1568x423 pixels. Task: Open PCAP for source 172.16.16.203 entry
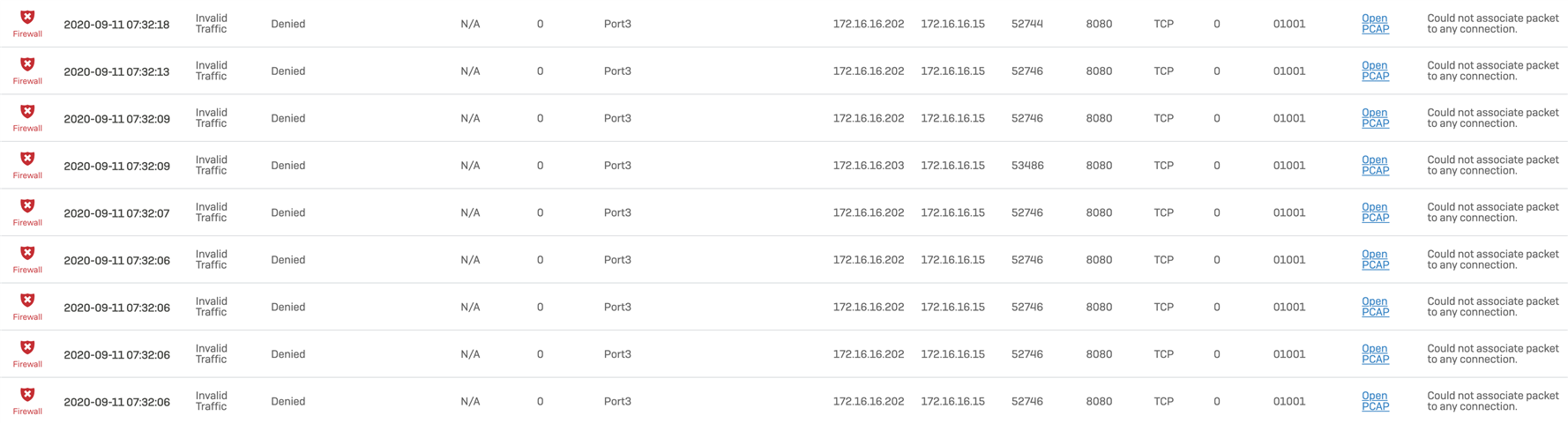1375,165
